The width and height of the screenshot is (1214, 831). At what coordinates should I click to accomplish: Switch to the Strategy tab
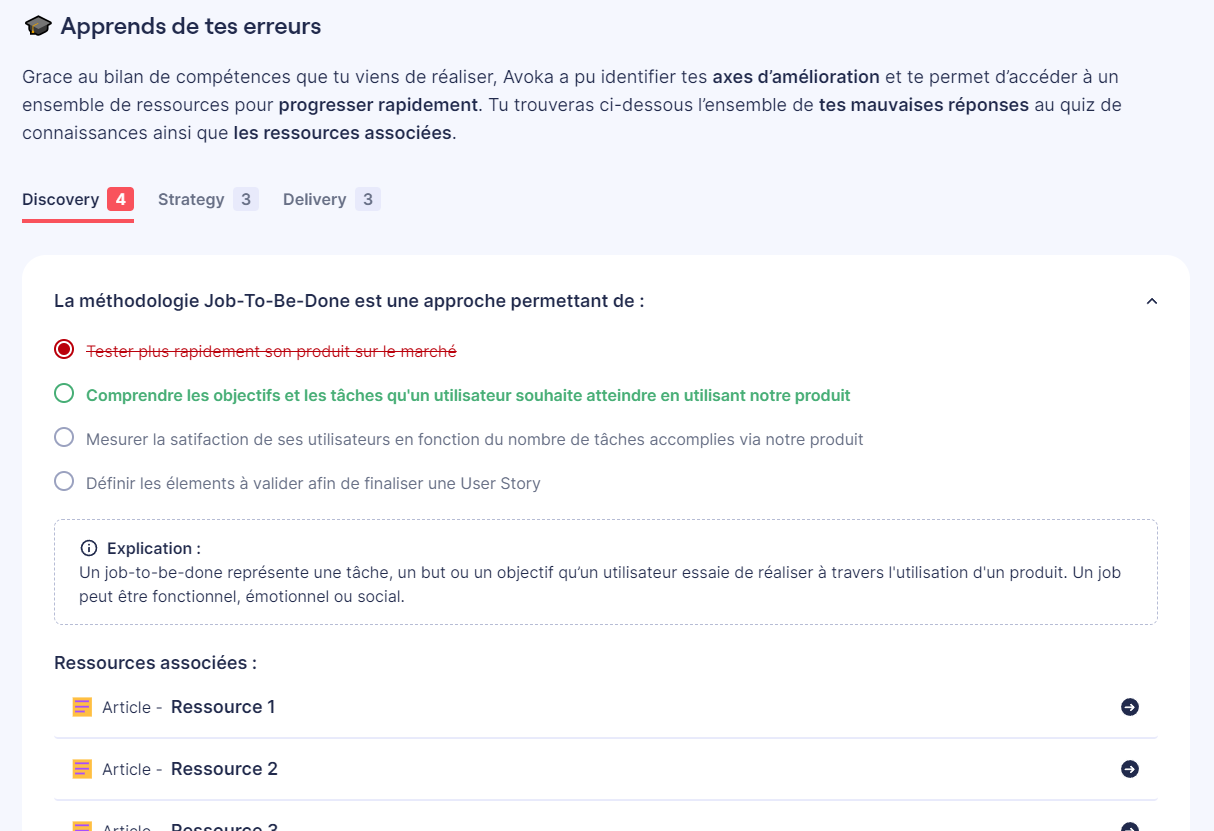pos(191,199)
